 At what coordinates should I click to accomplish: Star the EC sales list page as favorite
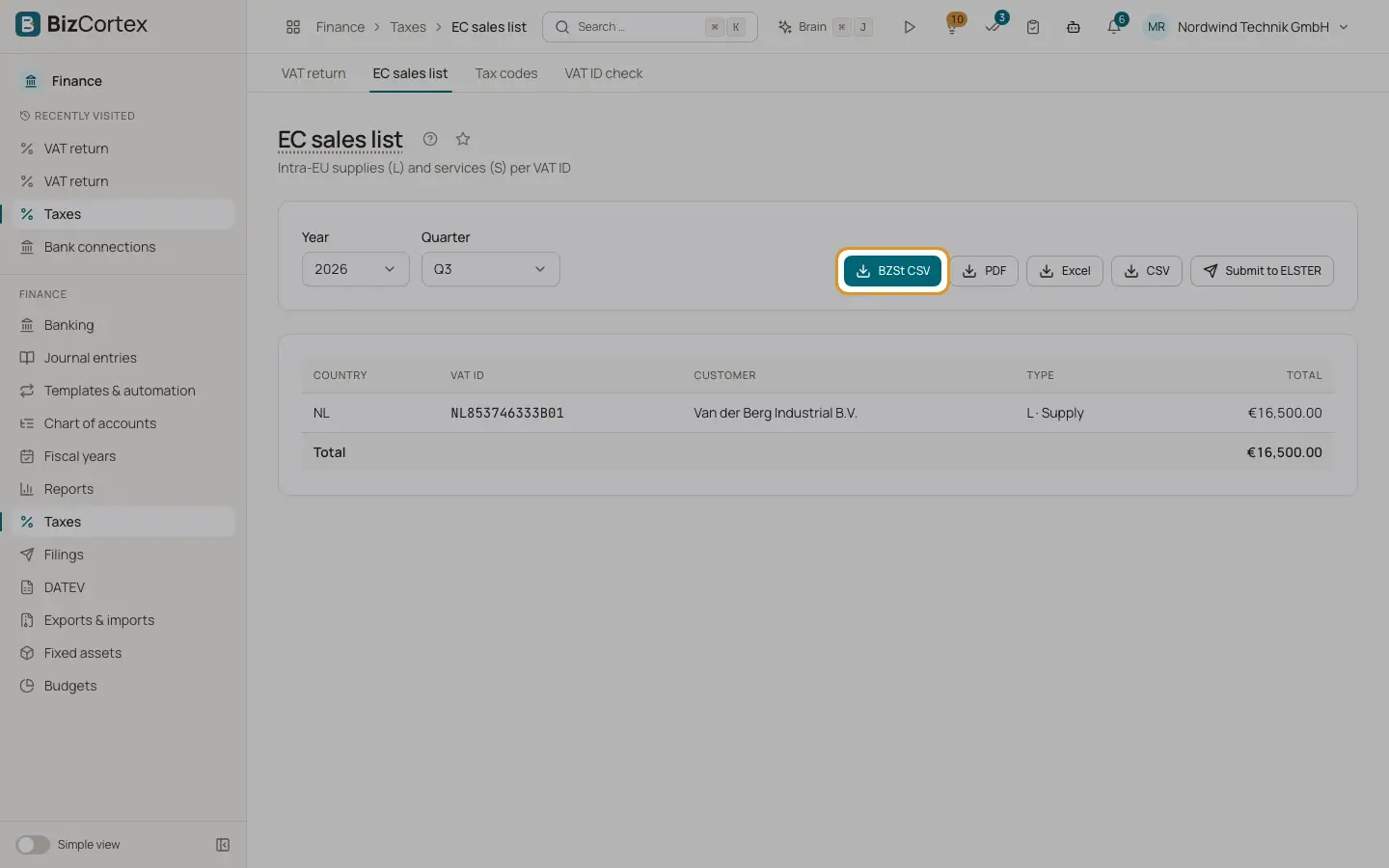[x=463, y=139]
